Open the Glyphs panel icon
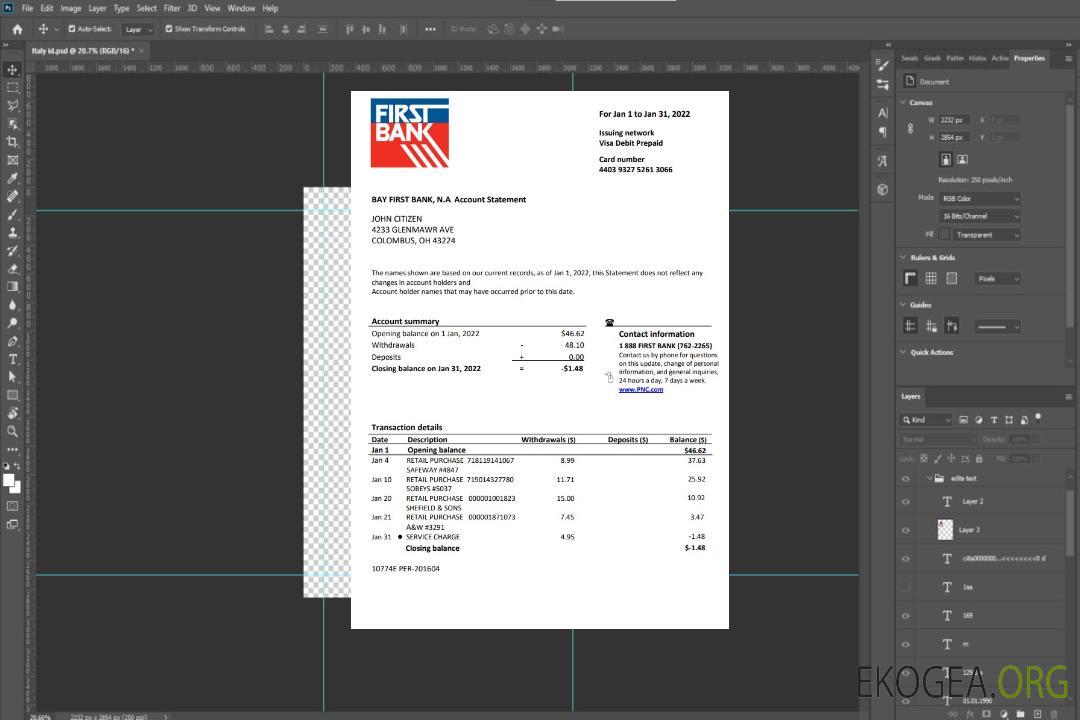This screenshot has width=1080, height=720. coord(883,161)
